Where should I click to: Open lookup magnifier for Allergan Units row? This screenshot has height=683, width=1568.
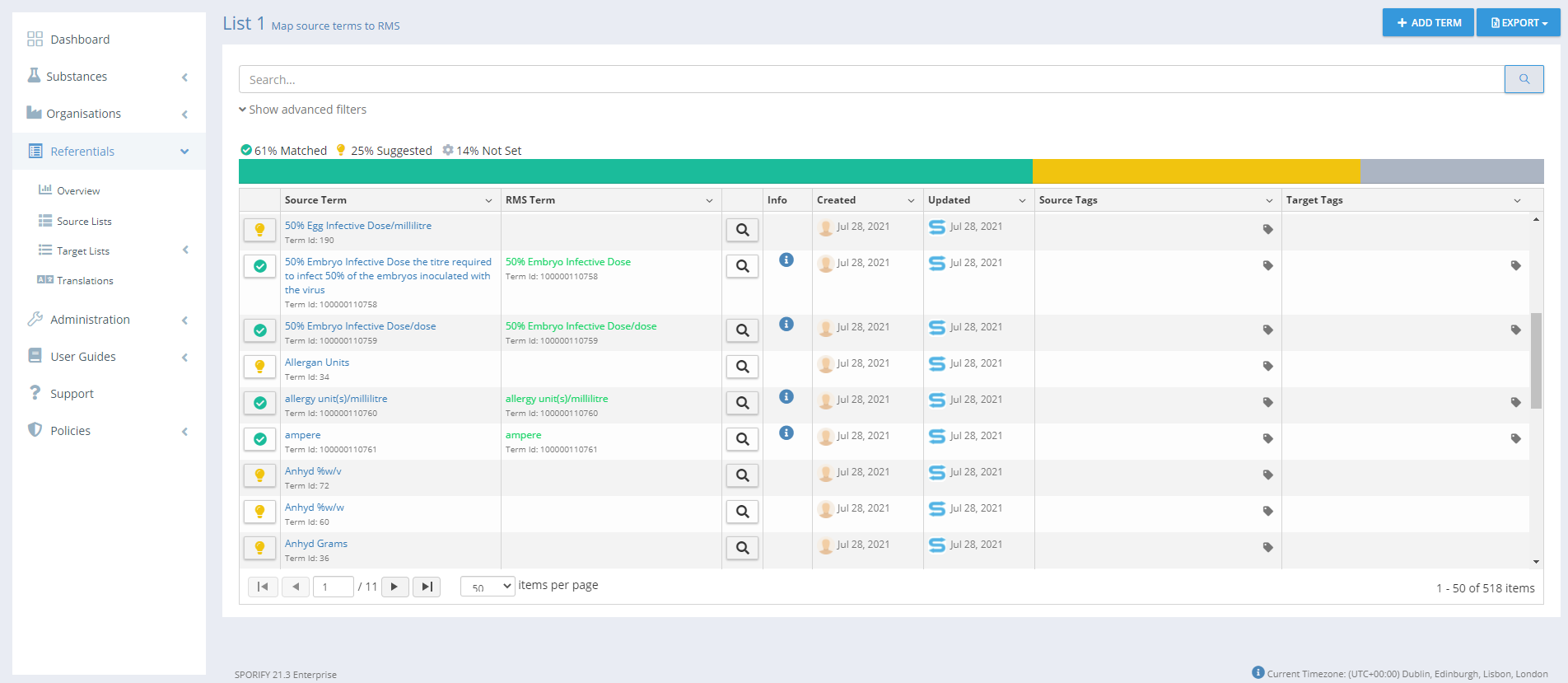tap(742, 367)
